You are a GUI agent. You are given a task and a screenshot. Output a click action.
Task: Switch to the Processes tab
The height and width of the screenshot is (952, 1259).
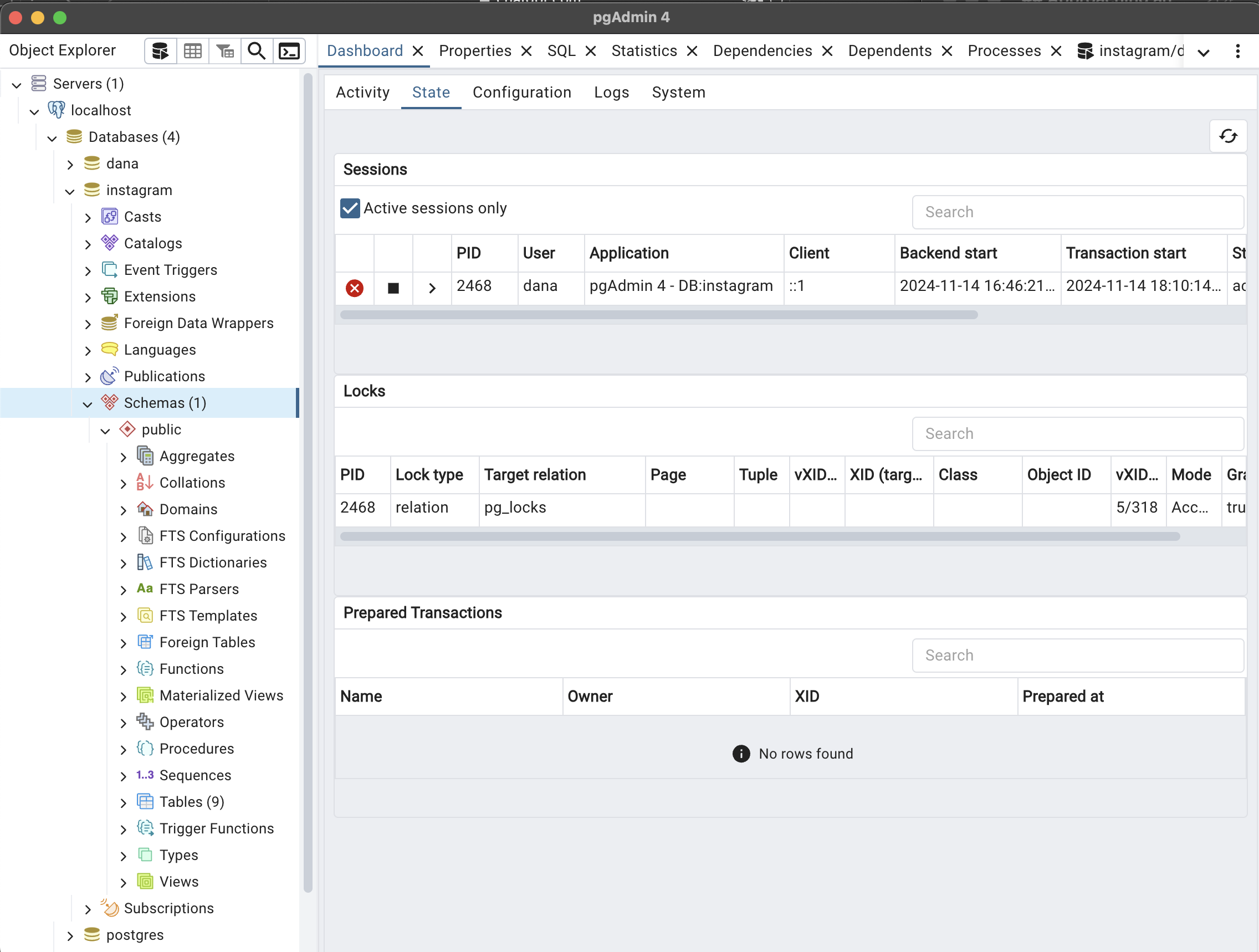[x=1004, y=50]
